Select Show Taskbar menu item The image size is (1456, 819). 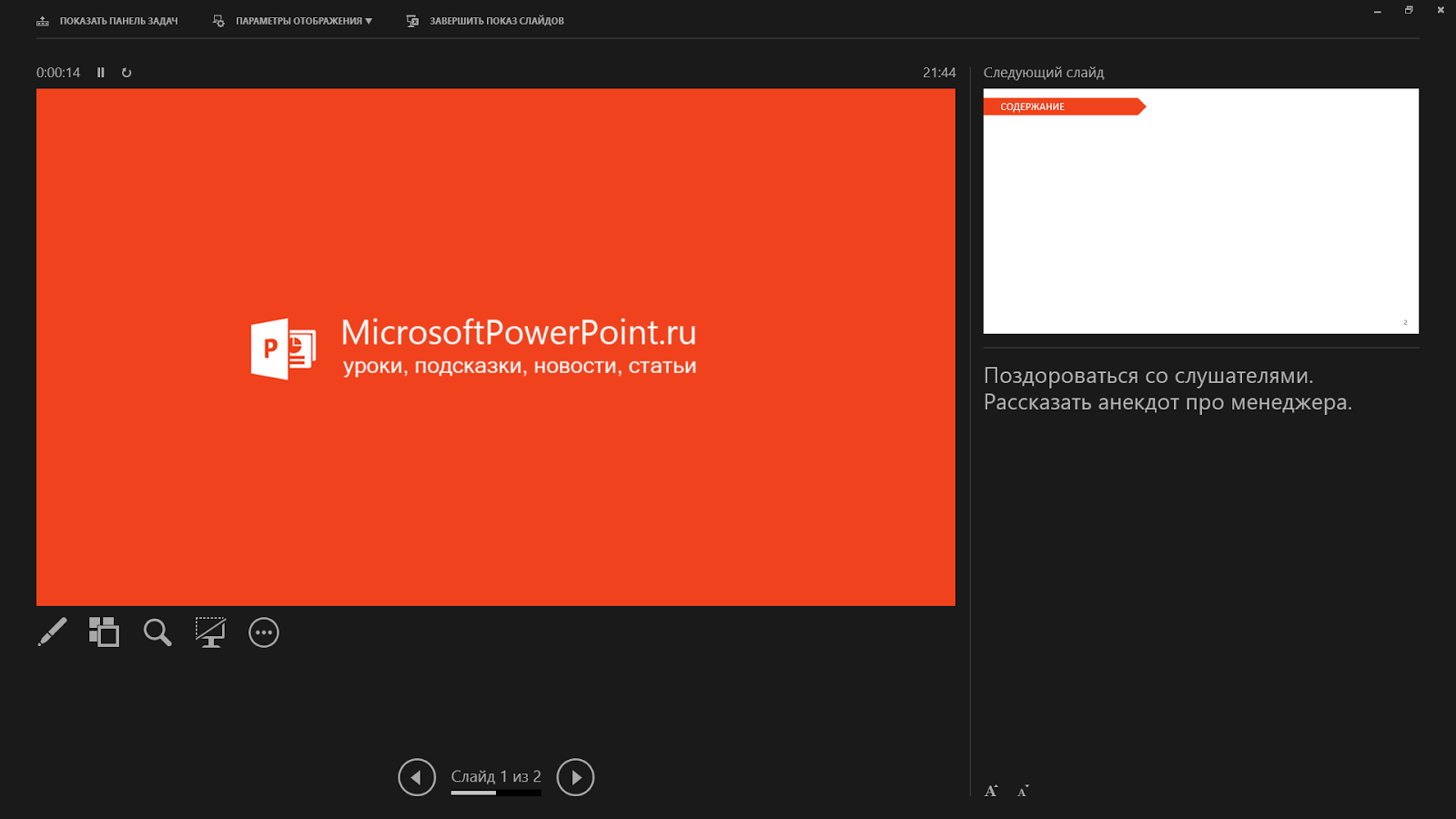(x=118, y=20)
